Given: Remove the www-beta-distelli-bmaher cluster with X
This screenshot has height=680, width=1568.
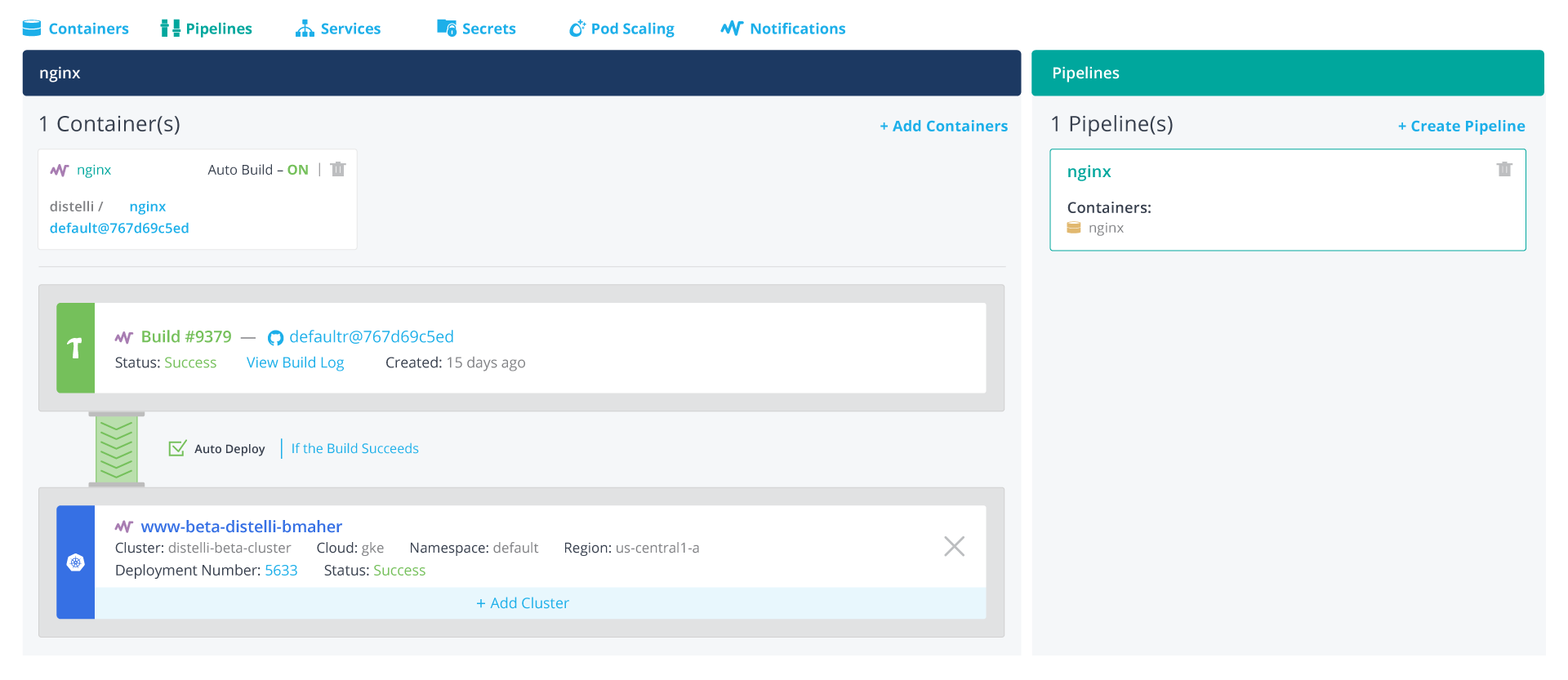Looking at the screenshot, I should (954, 546).
